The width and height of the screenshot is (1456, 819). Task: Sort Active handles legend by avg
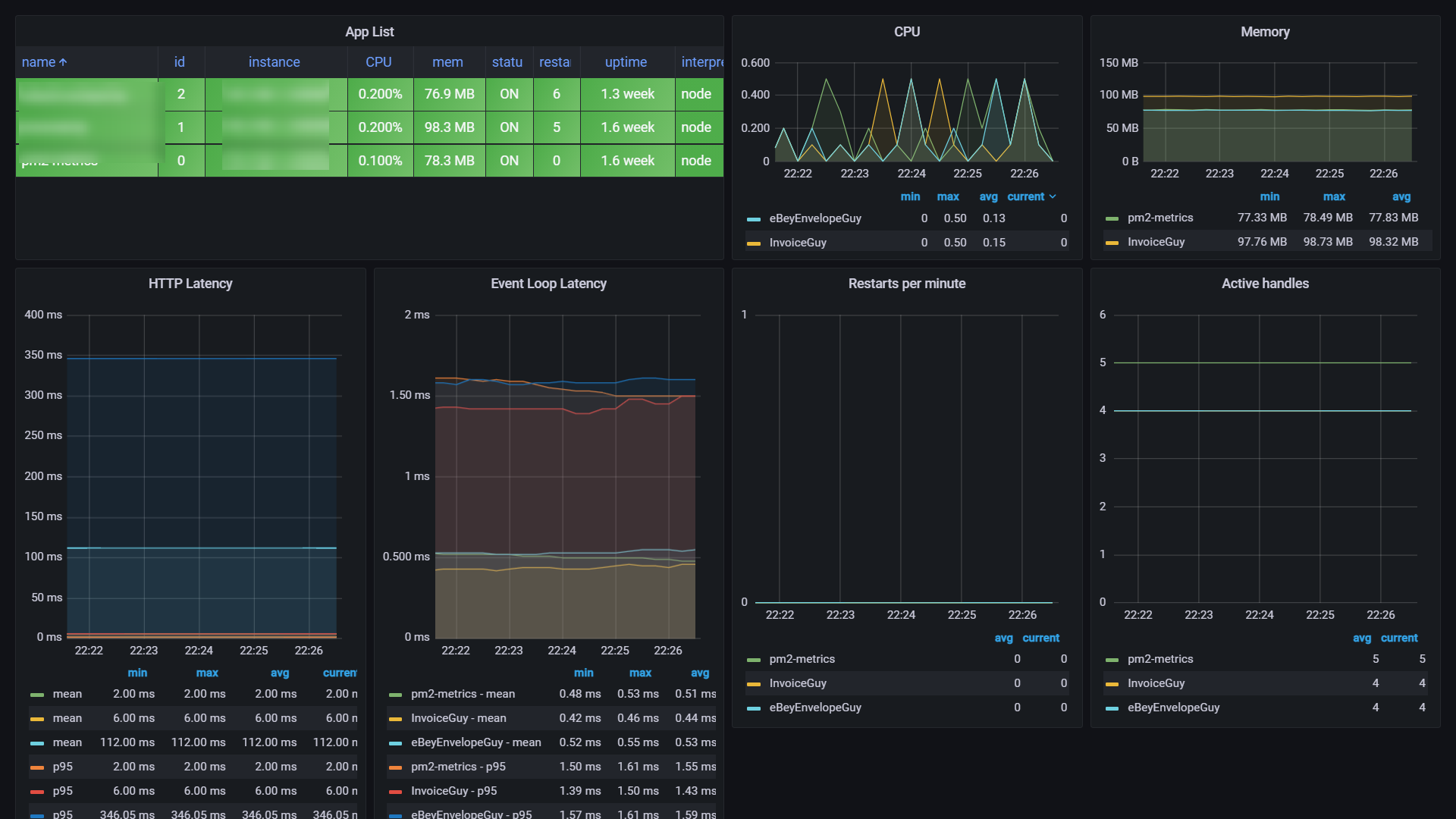coord(1361,638)
